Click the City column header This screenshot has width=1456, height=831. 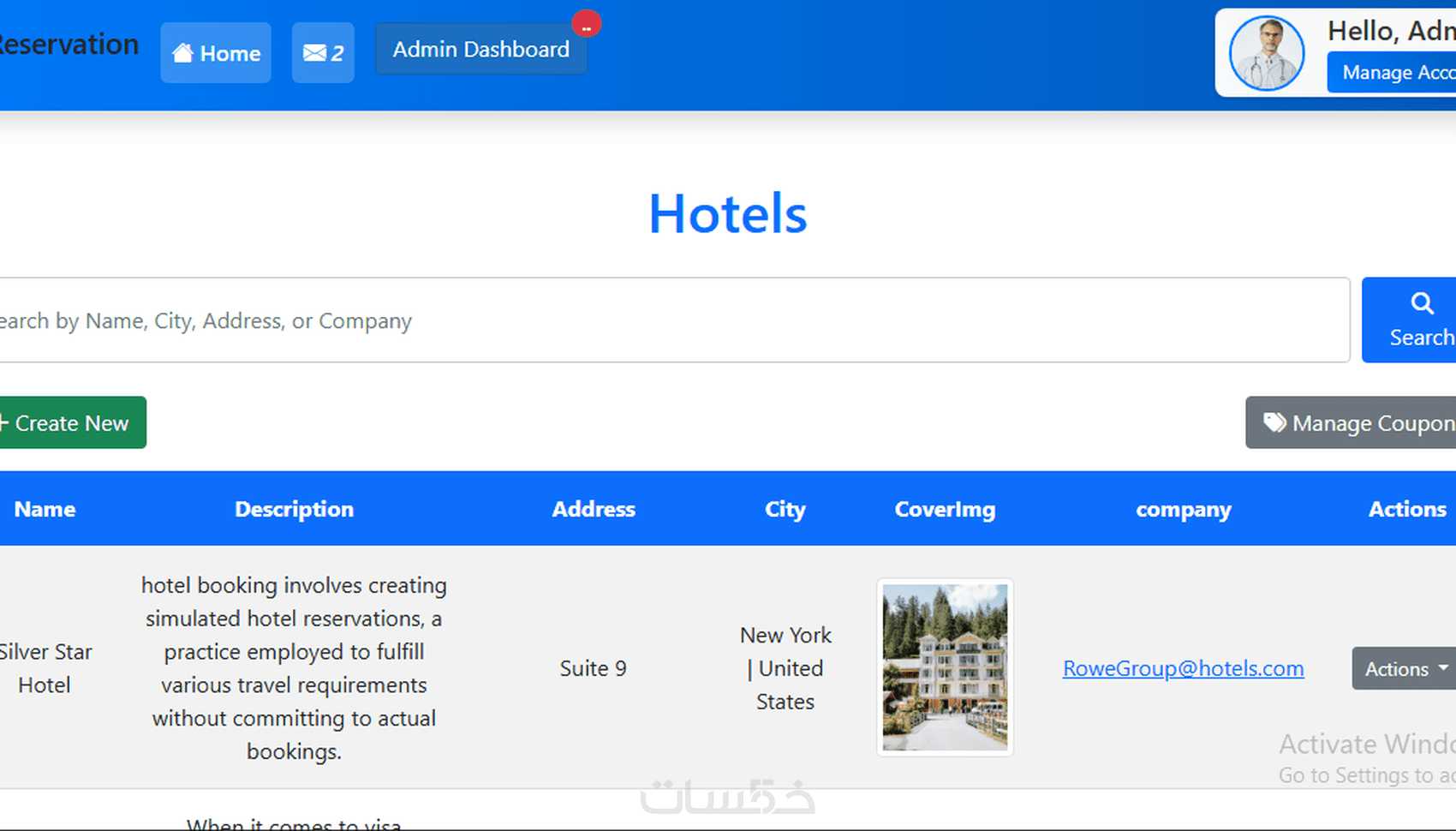785,509
